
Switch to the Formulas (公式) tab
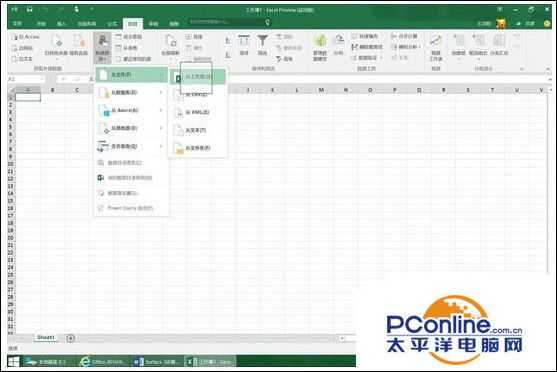click(x=112, y=23)
